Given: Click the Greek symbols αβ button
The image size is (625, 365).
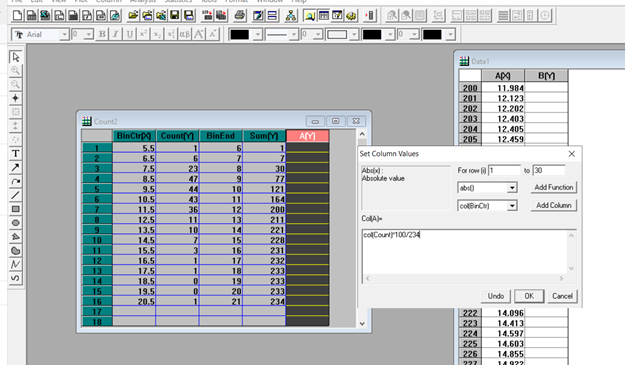Looking at the screenshot, I should (185, 34).
